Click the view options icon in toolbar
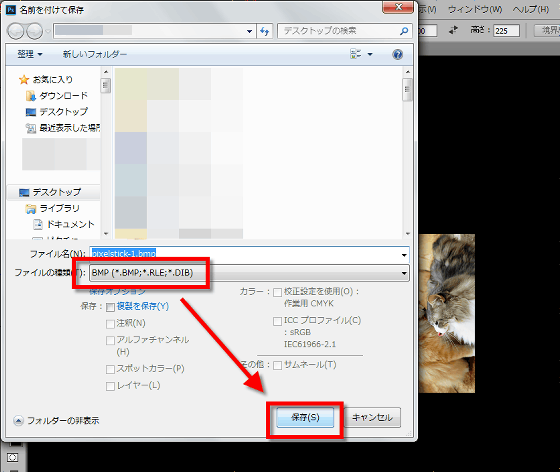Screen dimensions: 560x472 point(355,54)
